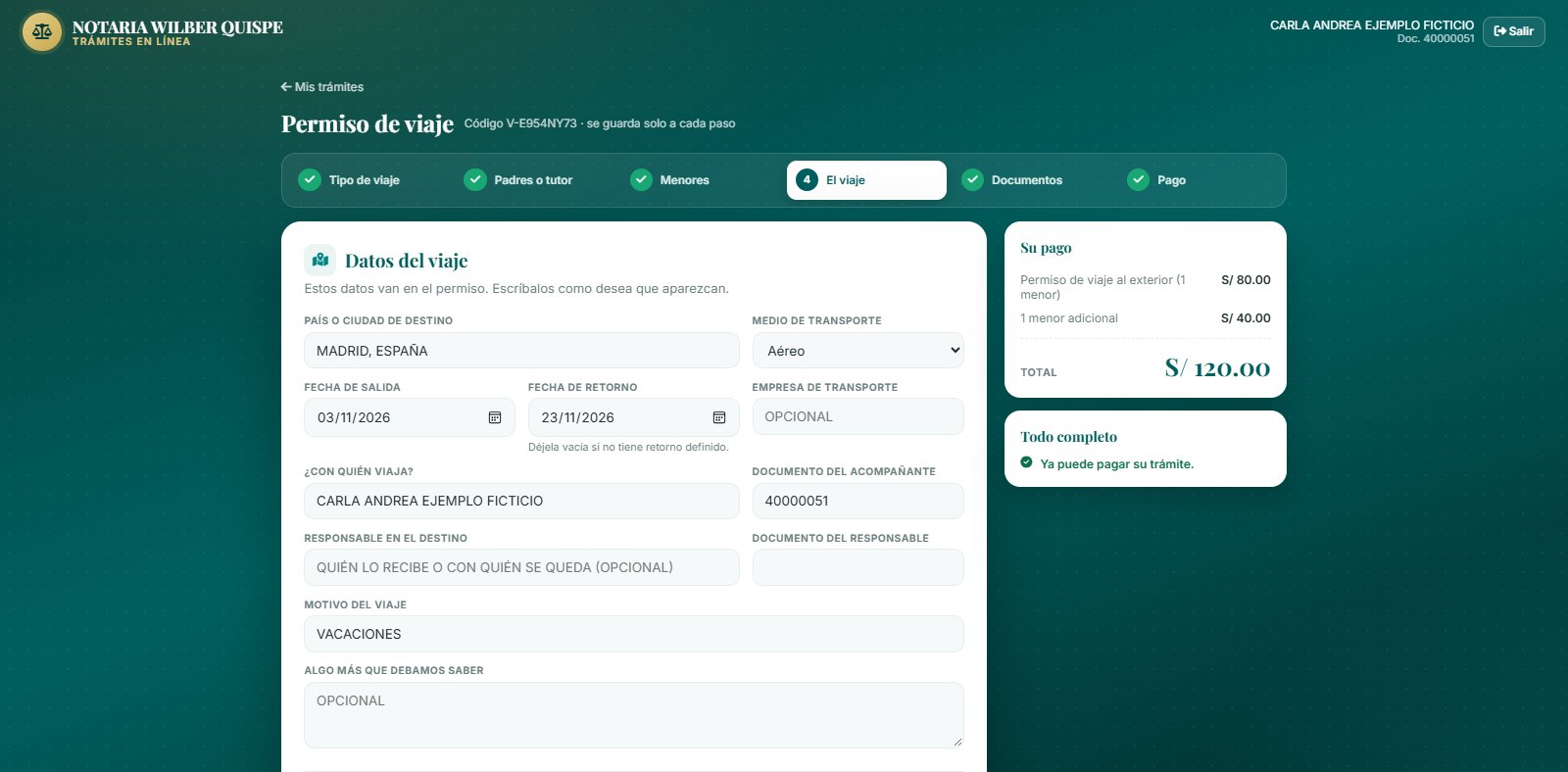
Task: Click the País o ciudad de destino field
Action: [521, 351]
